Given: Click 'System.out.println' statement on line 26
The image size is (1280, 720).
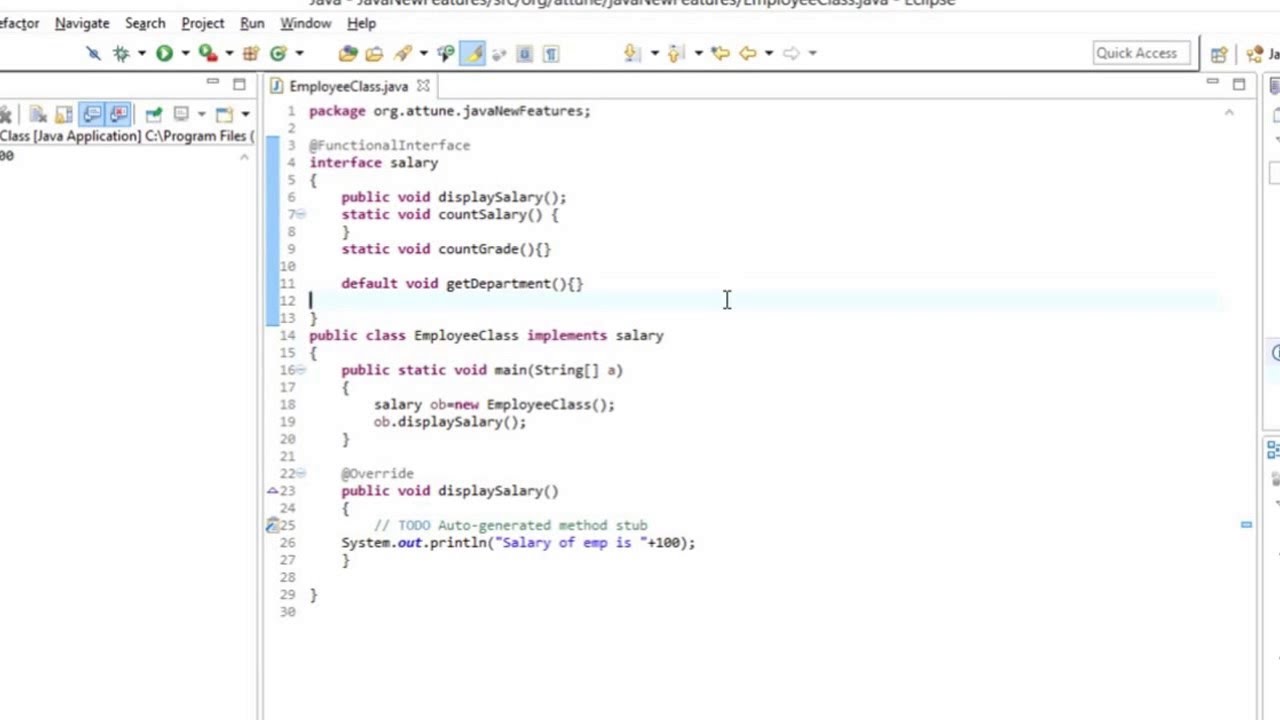Looking at the screenshot, I should click(518, 543).
